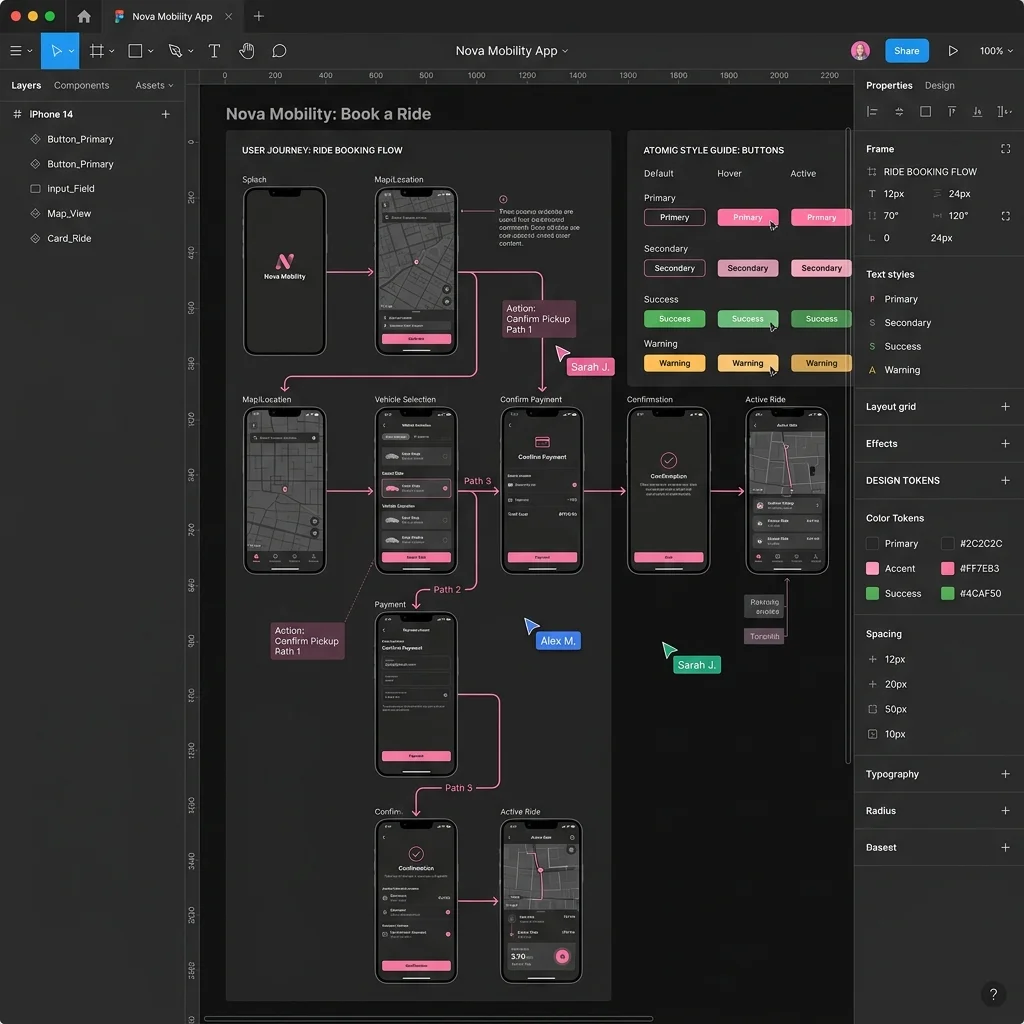Add an Effects entry
Screen dimensions: 1024x1024
(1005, 443)
